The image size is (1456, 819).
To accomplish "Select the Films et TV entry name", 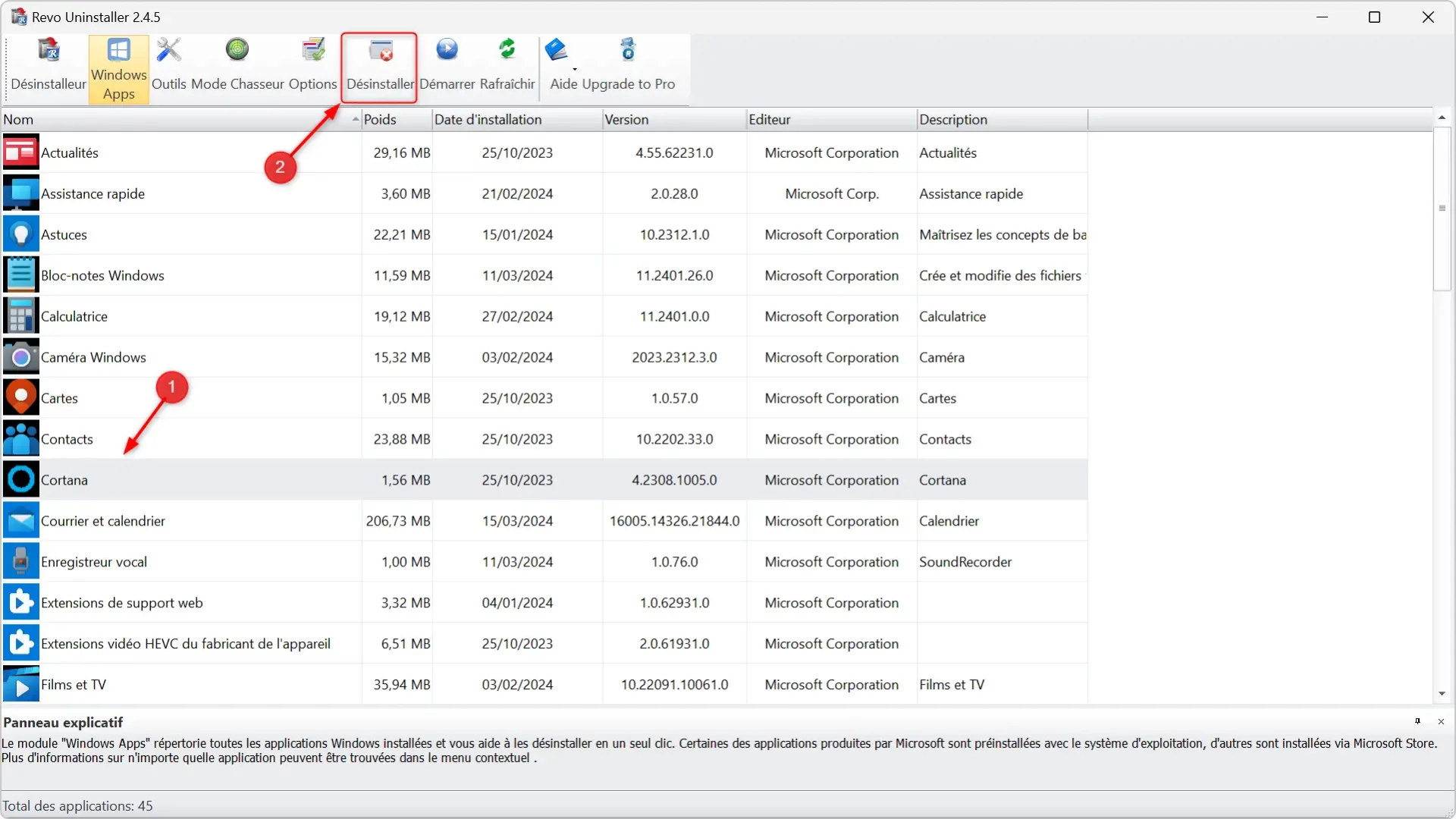I will tap(74, 685).
